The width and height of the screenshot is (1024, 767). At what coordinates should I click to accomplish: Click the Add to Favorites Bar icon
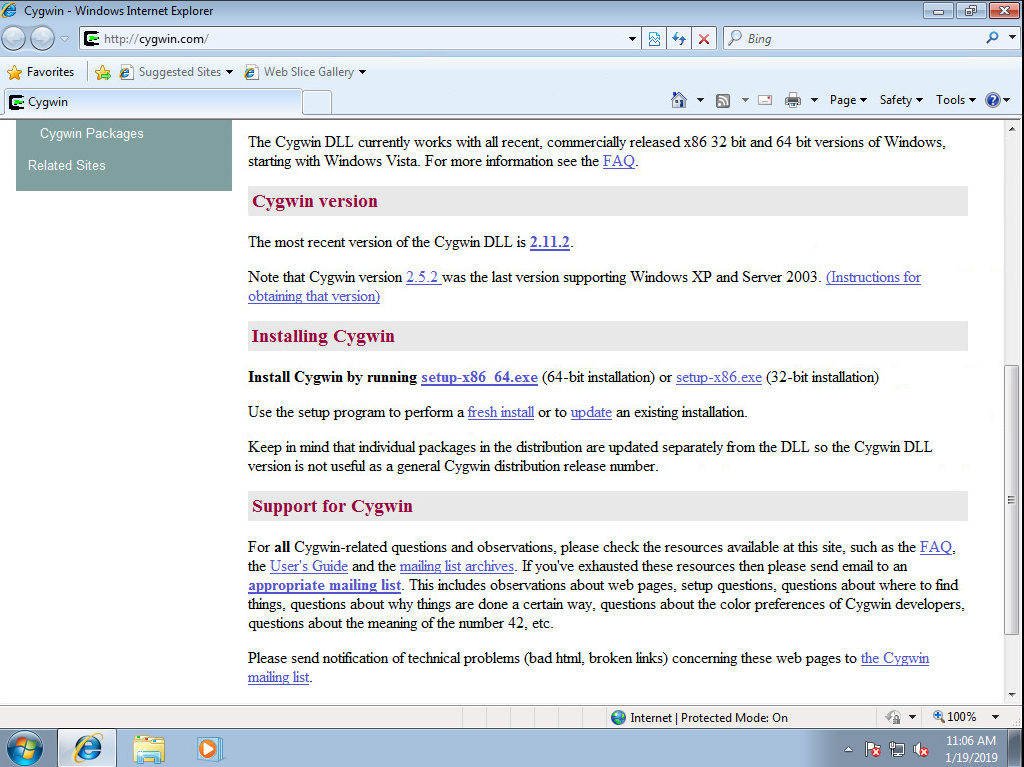tap(102, 72)
